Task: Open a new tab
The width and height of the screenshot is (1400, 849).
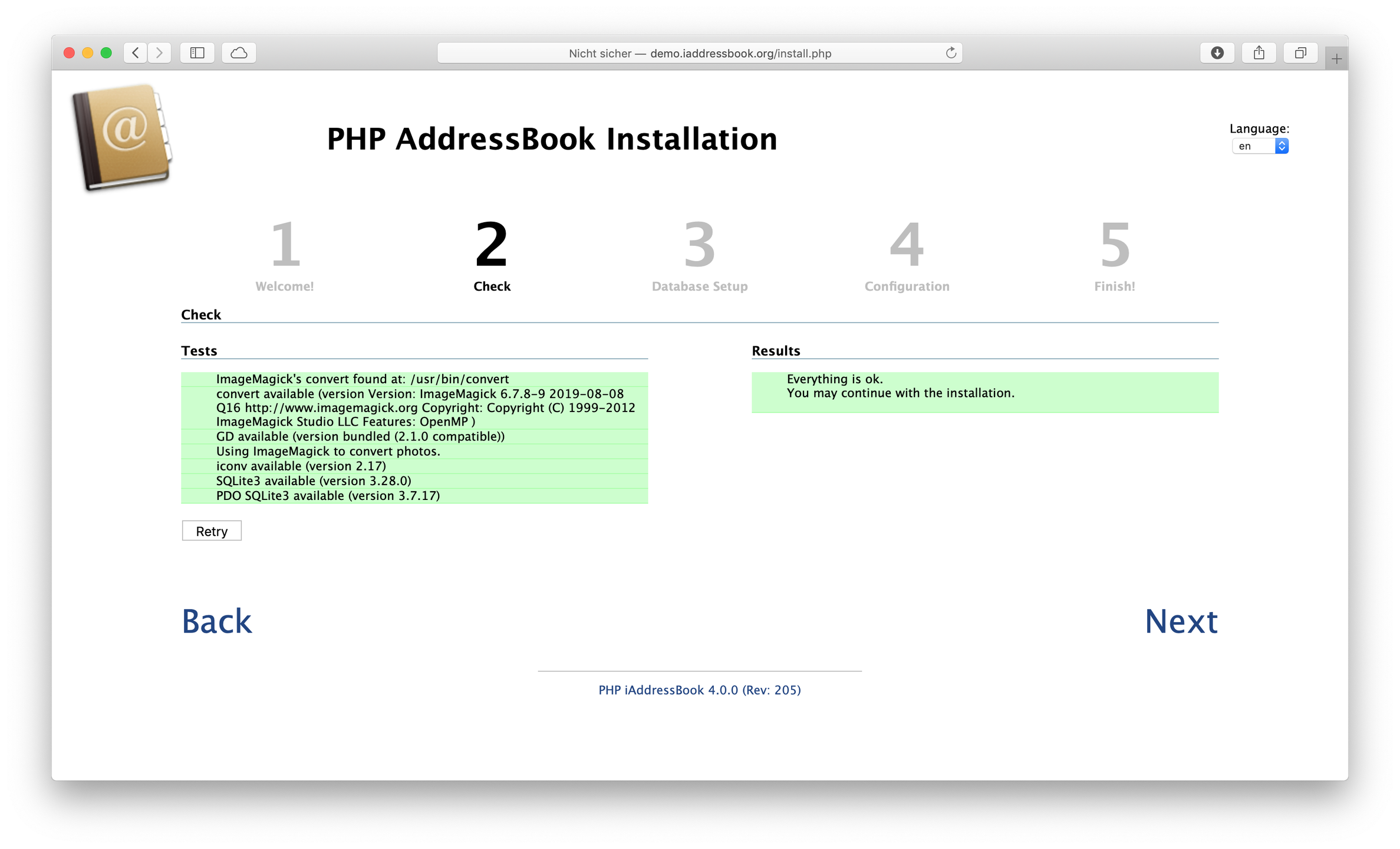Action: point(1336,58)
